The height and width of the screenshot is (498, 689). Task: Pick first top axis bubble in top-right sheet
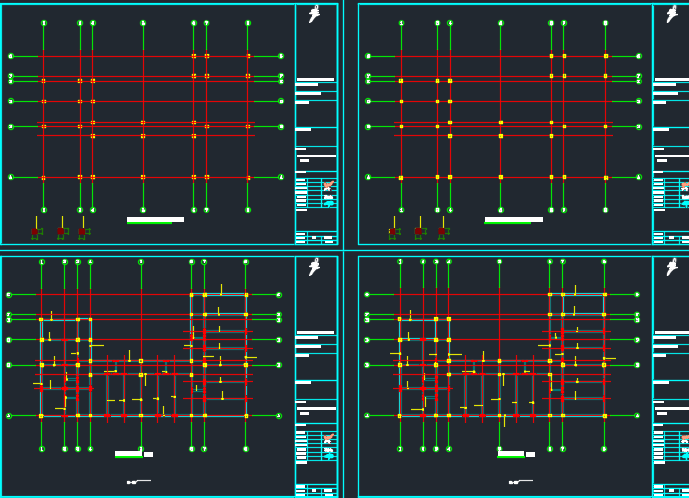click(x=401, y=23)
